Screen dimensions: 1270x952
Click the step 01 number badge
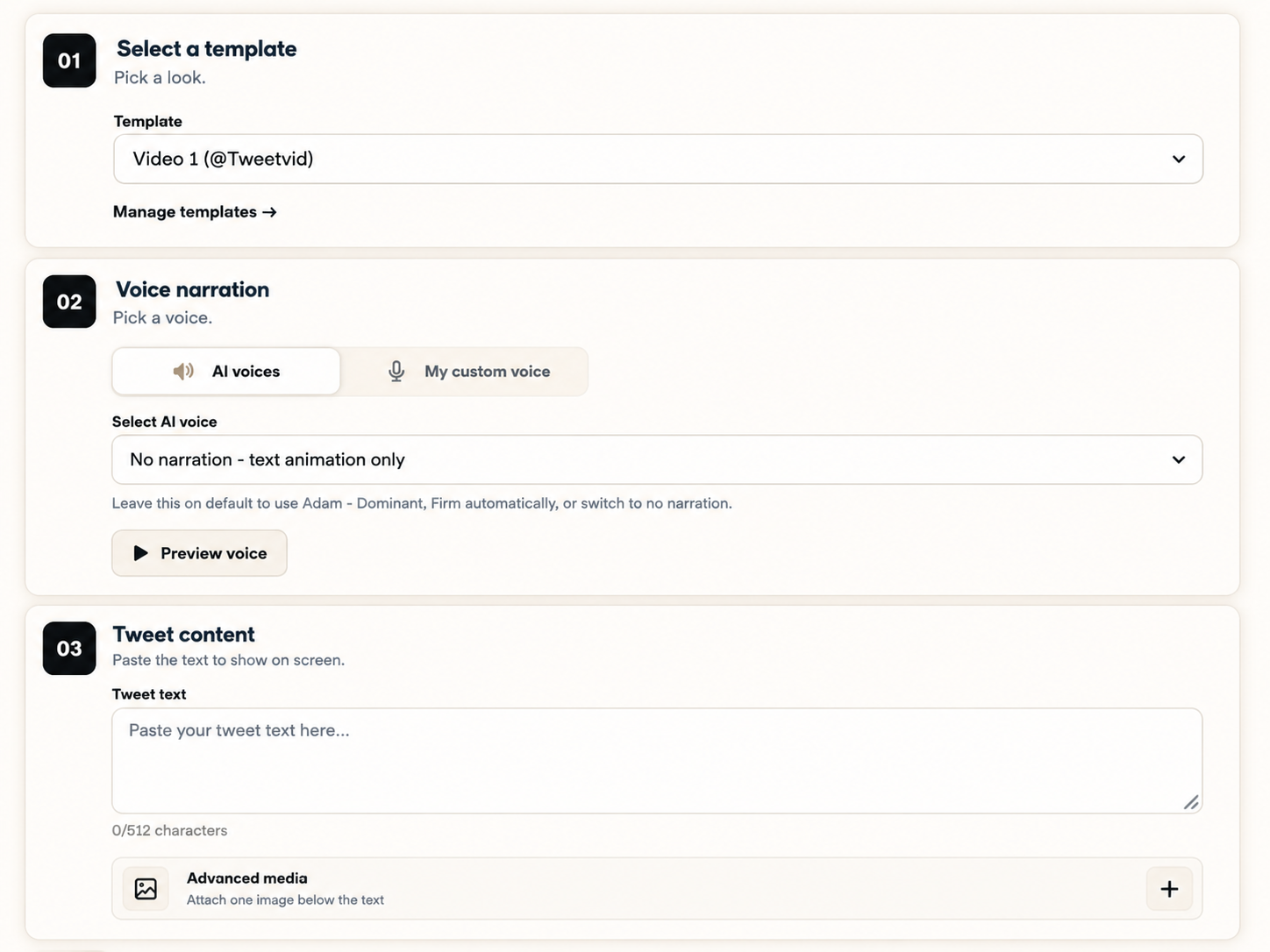tap(69, 60)
